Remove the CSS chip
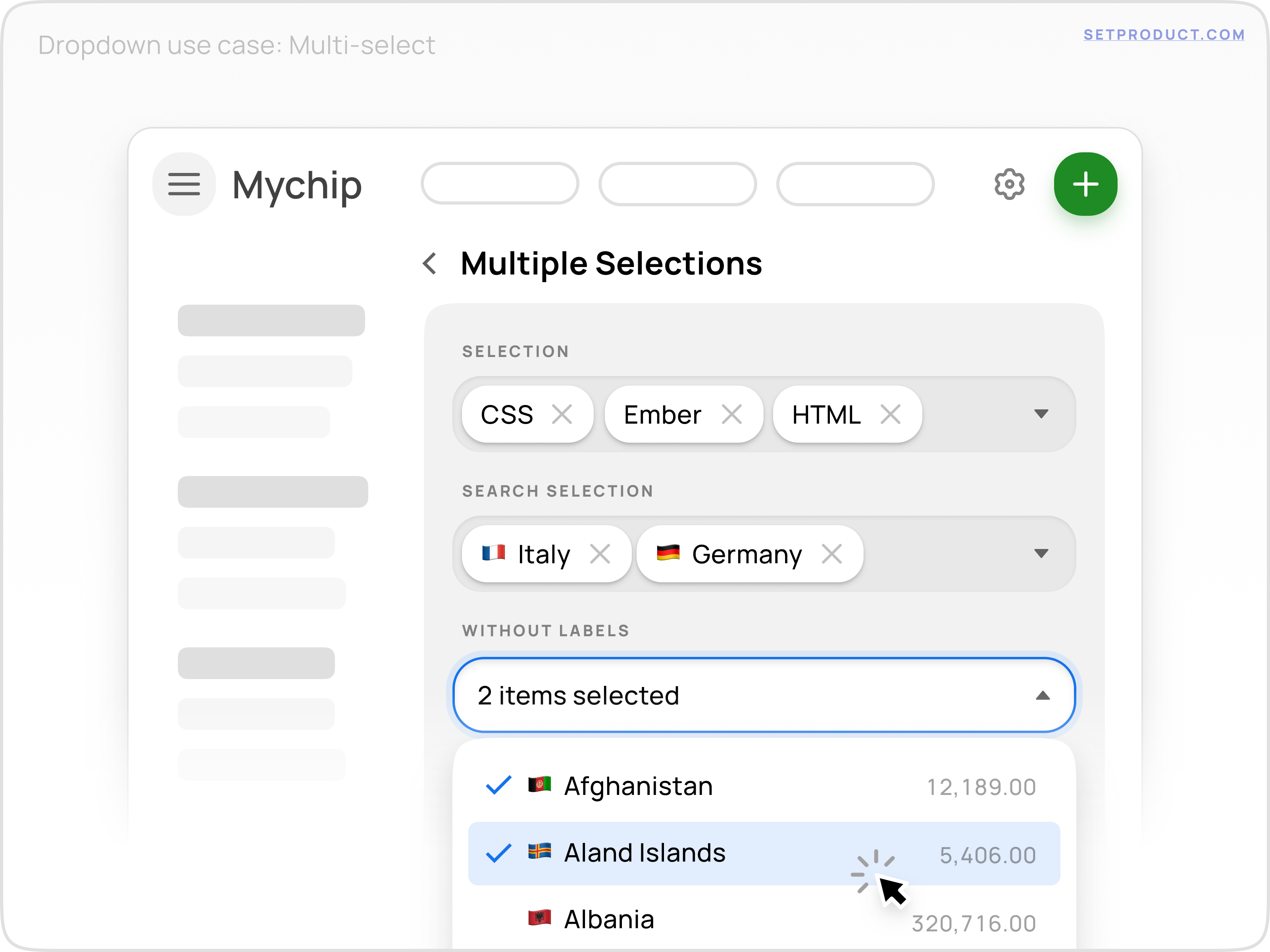Image resolution: width=1270 pixels, height=952 pixels. [563, 414]
